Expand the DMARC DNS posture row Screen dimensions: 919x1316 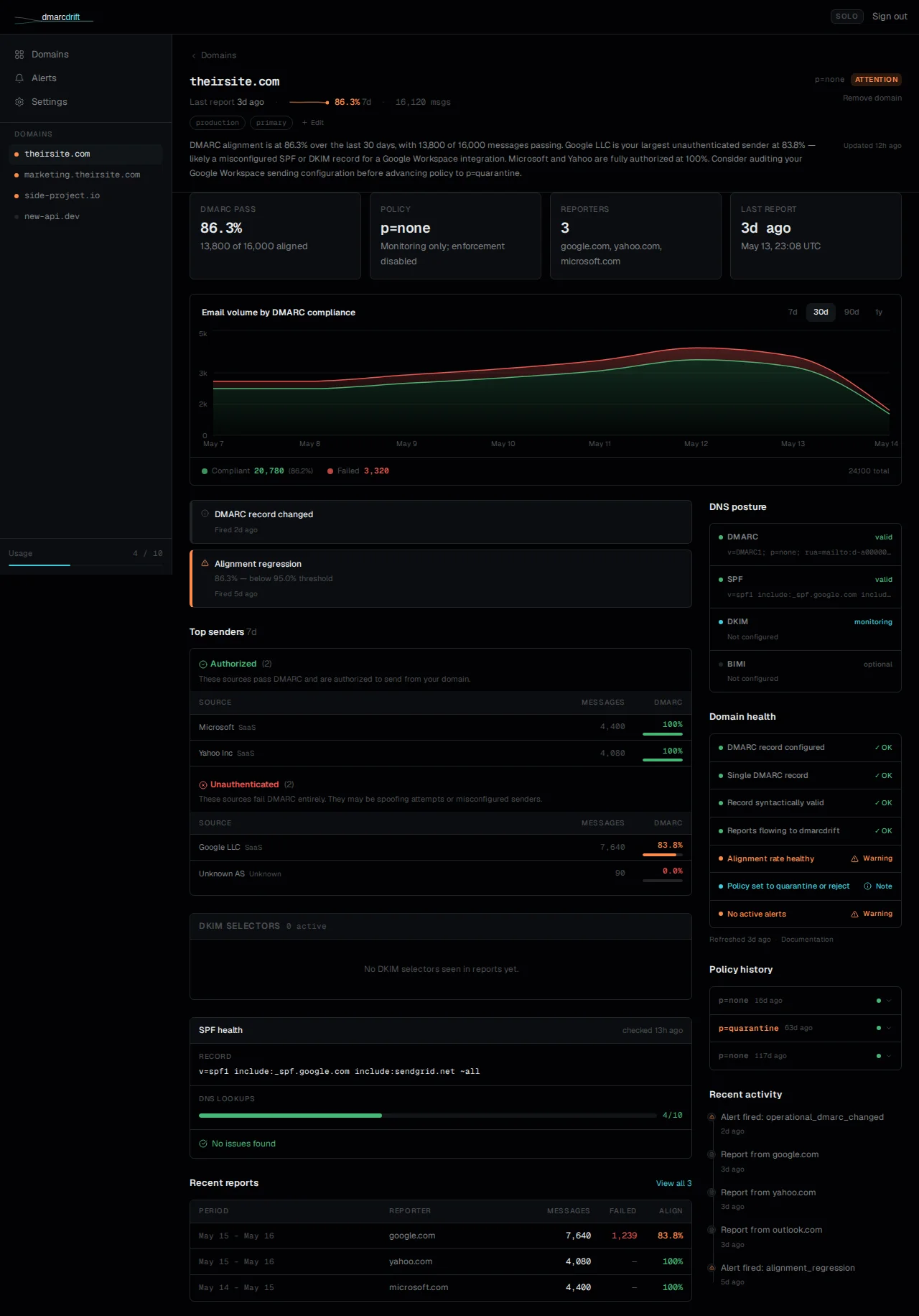tap(805, 545)
